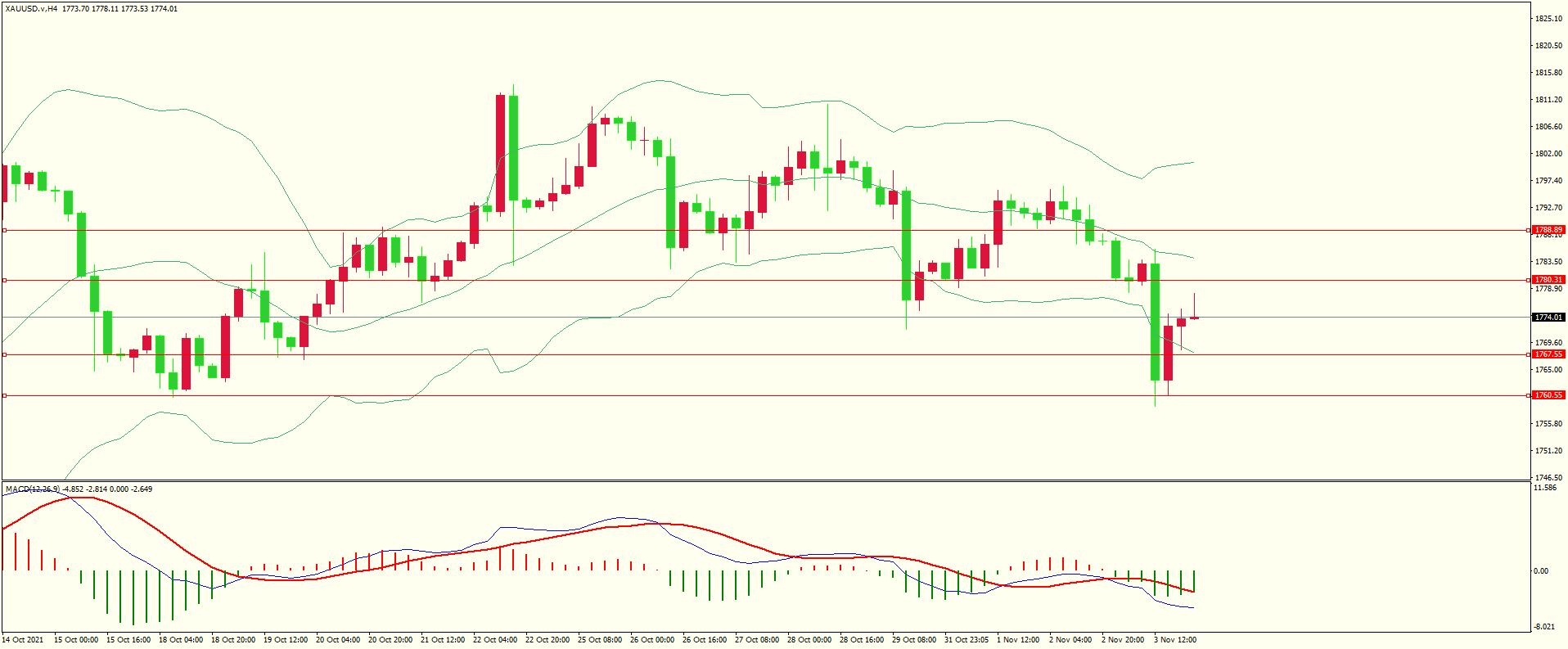Click the 22 Oct 04:00 time label
This screenshot has height=649, width=1568.
[495, 640]
